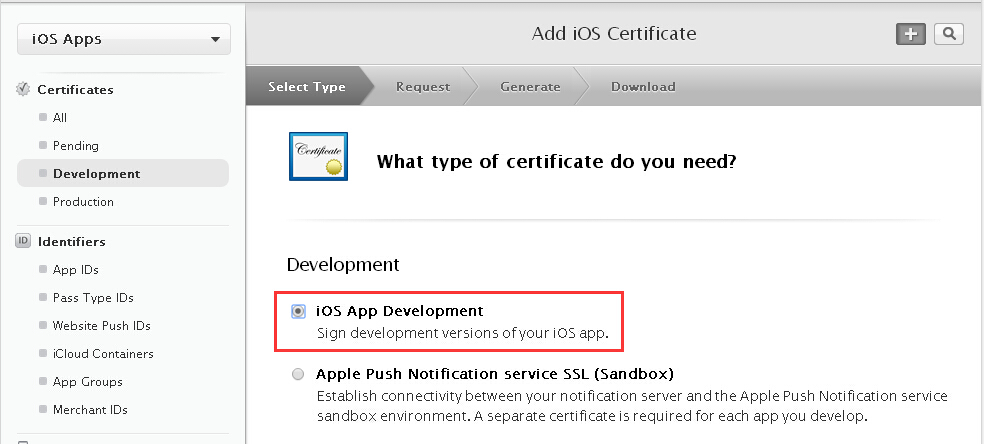The height and width of the screenshot is (444, 984).
Task: Click the magnifier search button
Action: [949, 34]
